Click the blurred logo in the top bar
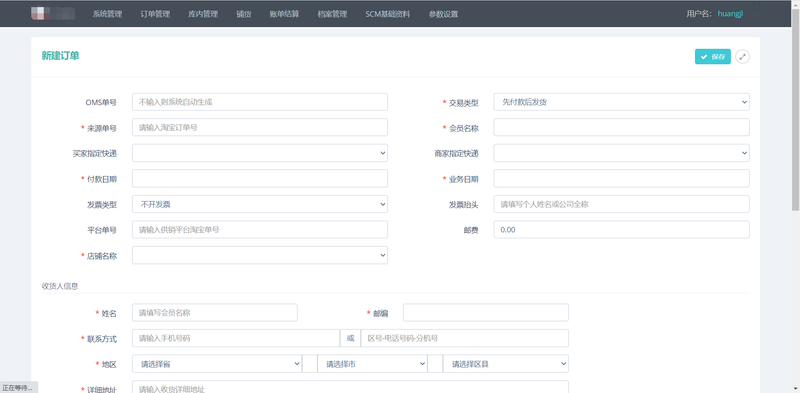Image resolution: width=800 pixels, height=393 pixels. (53, 14)
